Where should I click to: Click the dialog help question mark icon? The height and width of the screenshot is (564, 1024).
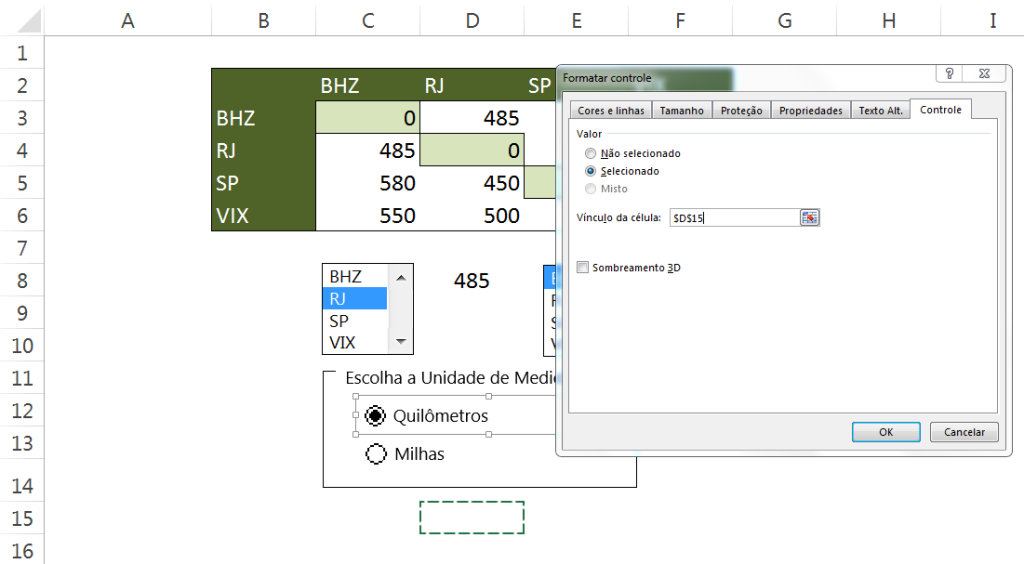[x=950, y=74]
